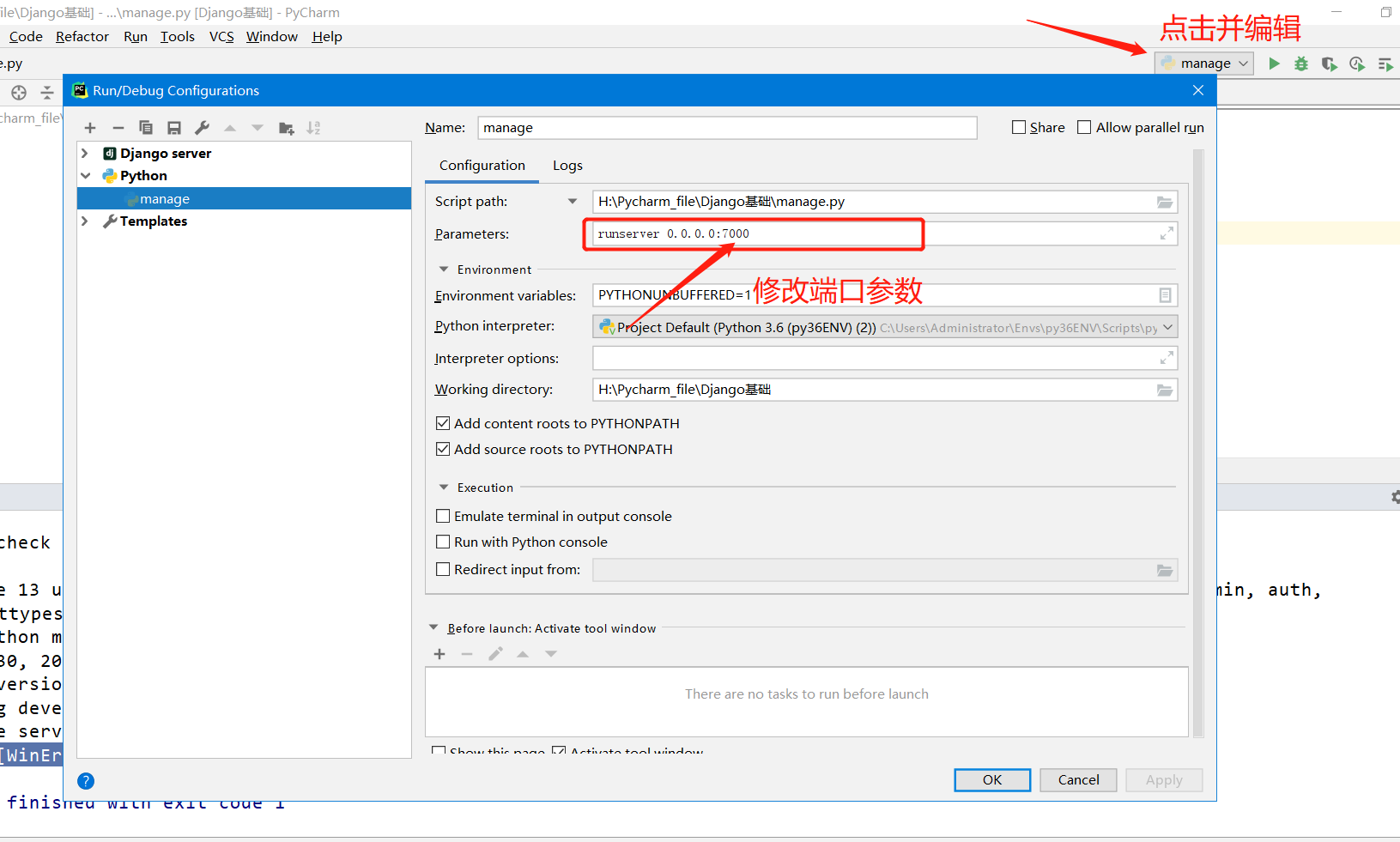Switch to the Logs tab
Screen dimensions: 1400x842
[567, 165]
